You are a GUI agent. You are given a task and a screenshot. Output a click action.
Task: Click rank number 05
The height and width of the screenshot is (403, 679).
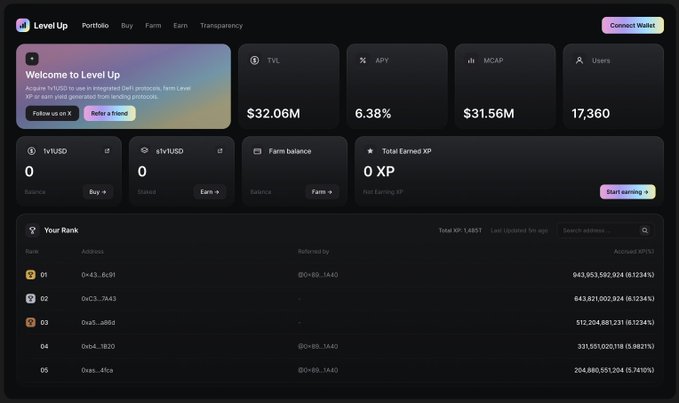point(44,370)
